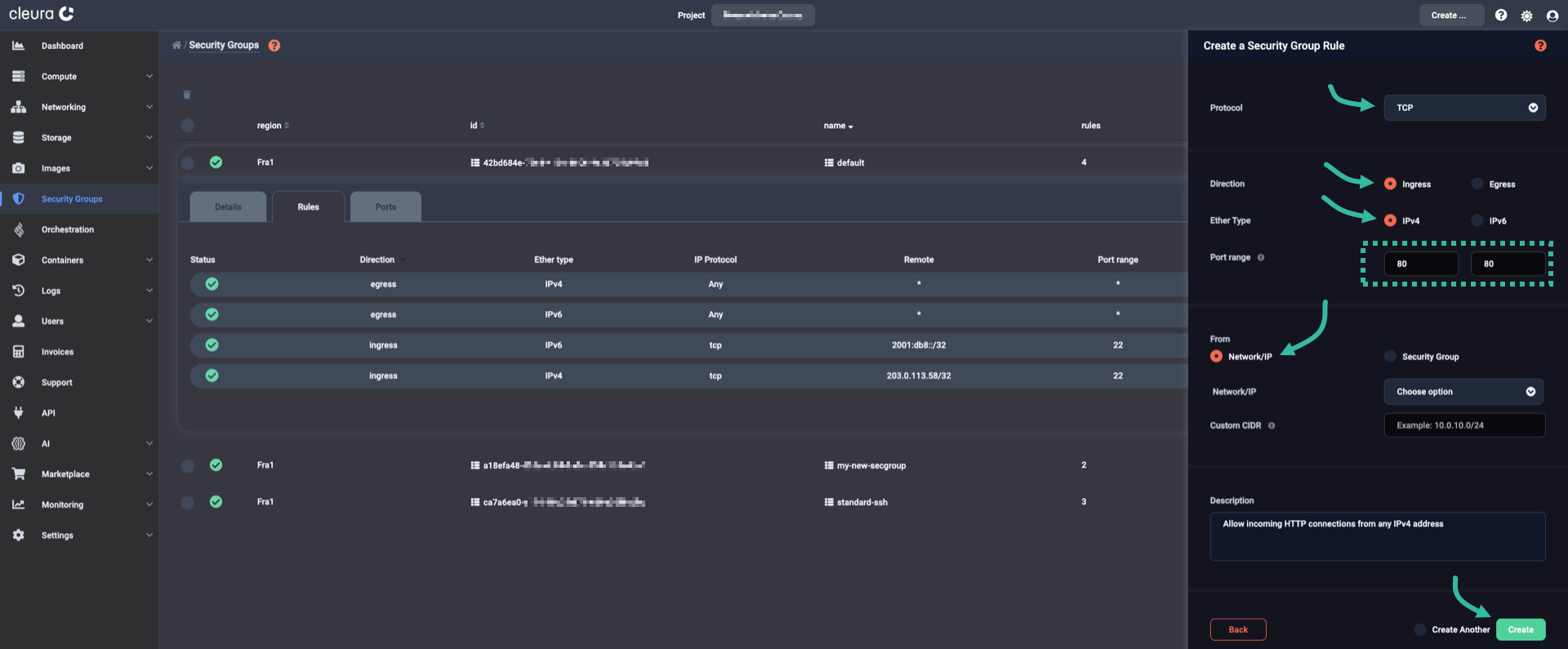
Task: Open Dashboard menu item
Action: [62, 46]
